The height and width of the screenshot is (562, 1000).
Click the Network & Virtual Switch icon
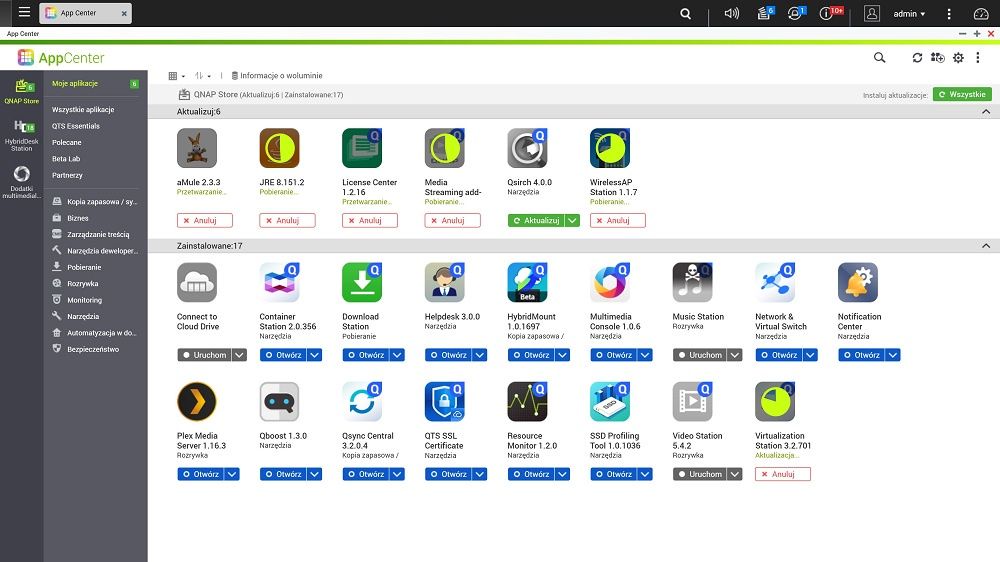tap(775, 283)
